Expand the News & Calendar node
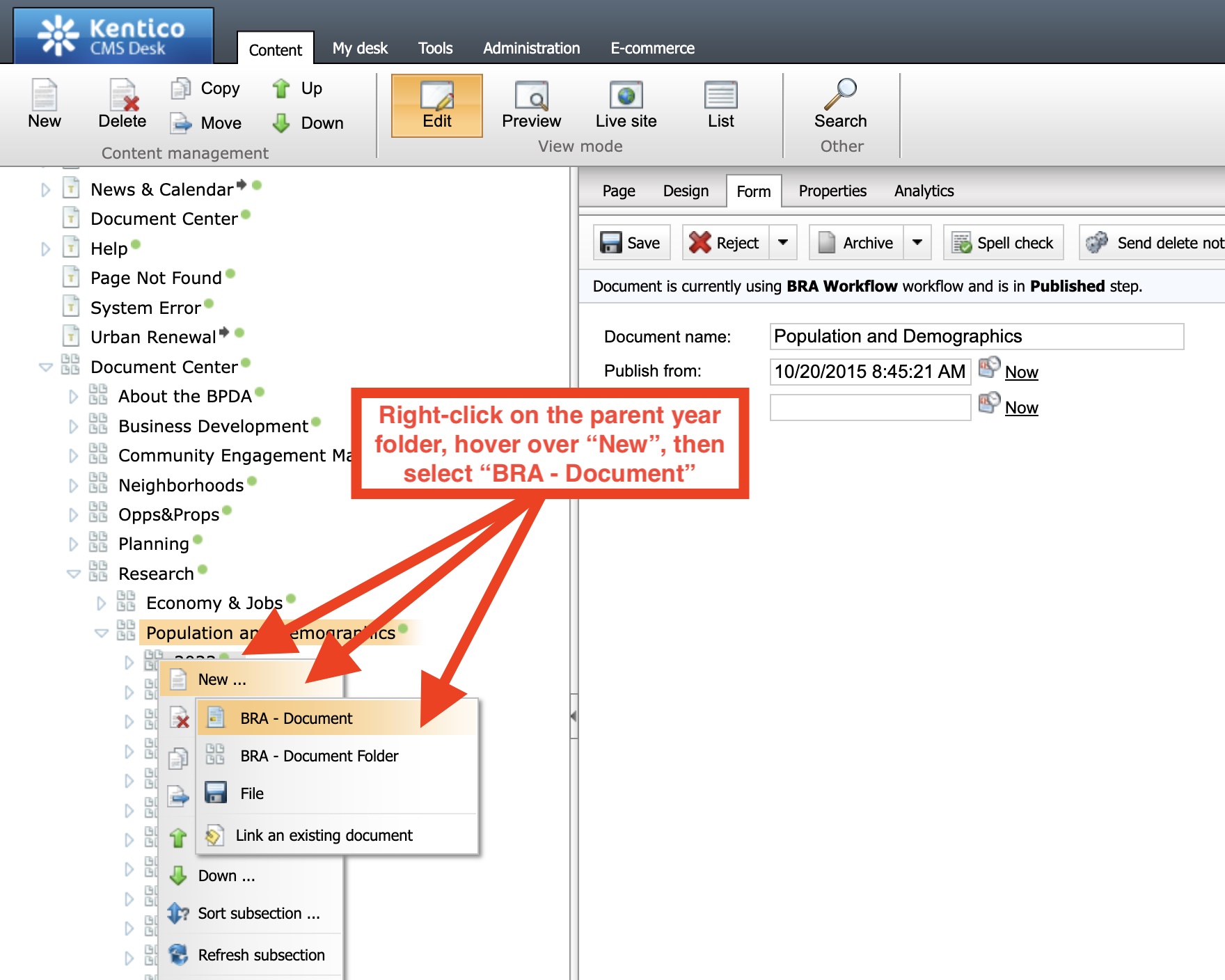1225x980 pixels. tap(45, 190)
